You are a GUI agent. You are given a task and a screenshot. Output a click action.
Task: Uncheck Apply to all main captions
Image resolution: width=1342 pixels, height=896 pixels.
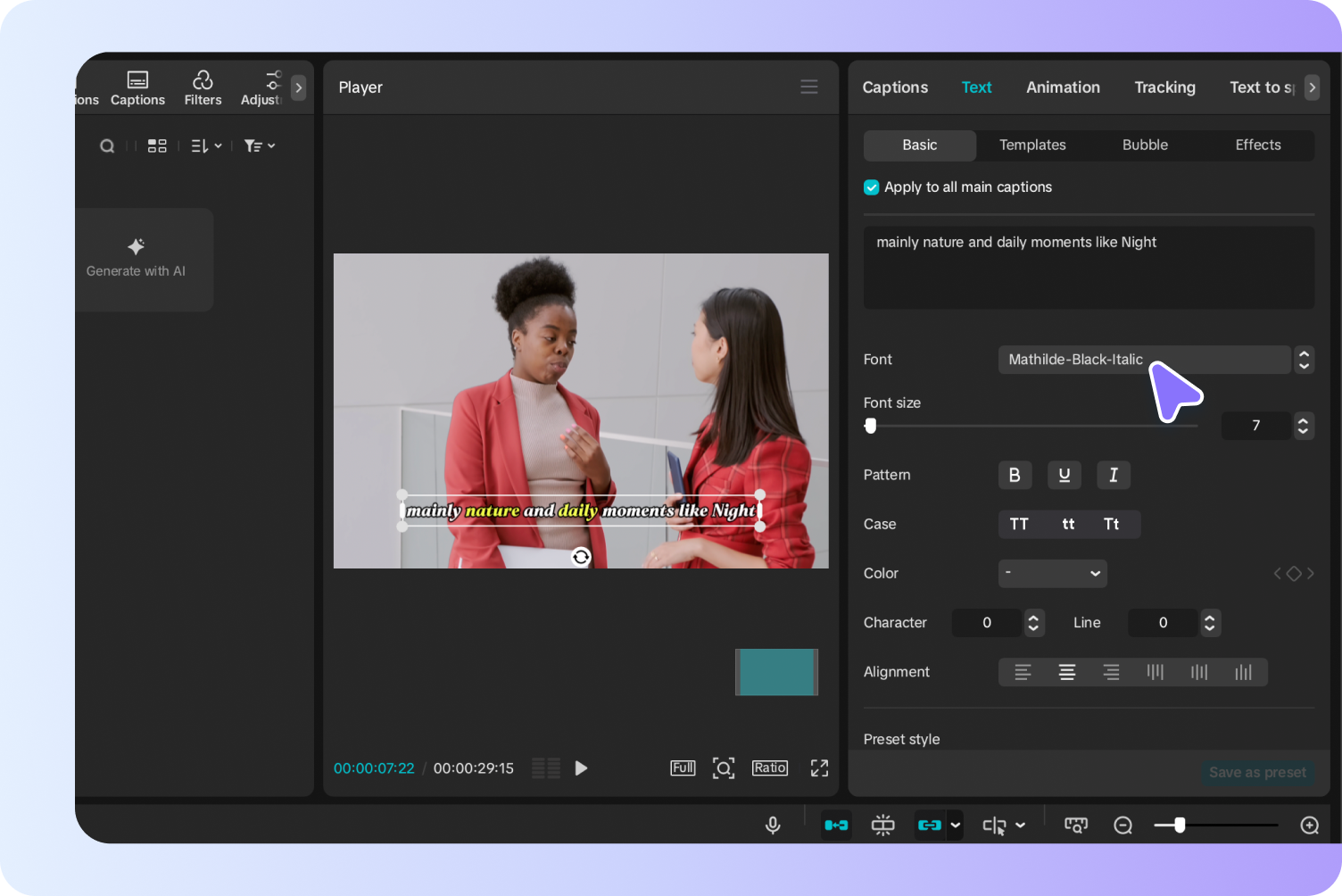pos(871,187)
